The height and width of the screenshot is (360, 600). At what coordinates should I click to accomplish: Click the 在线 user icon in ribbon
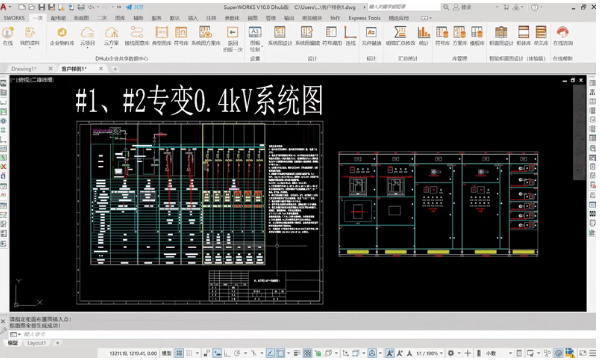click(8, 36)
